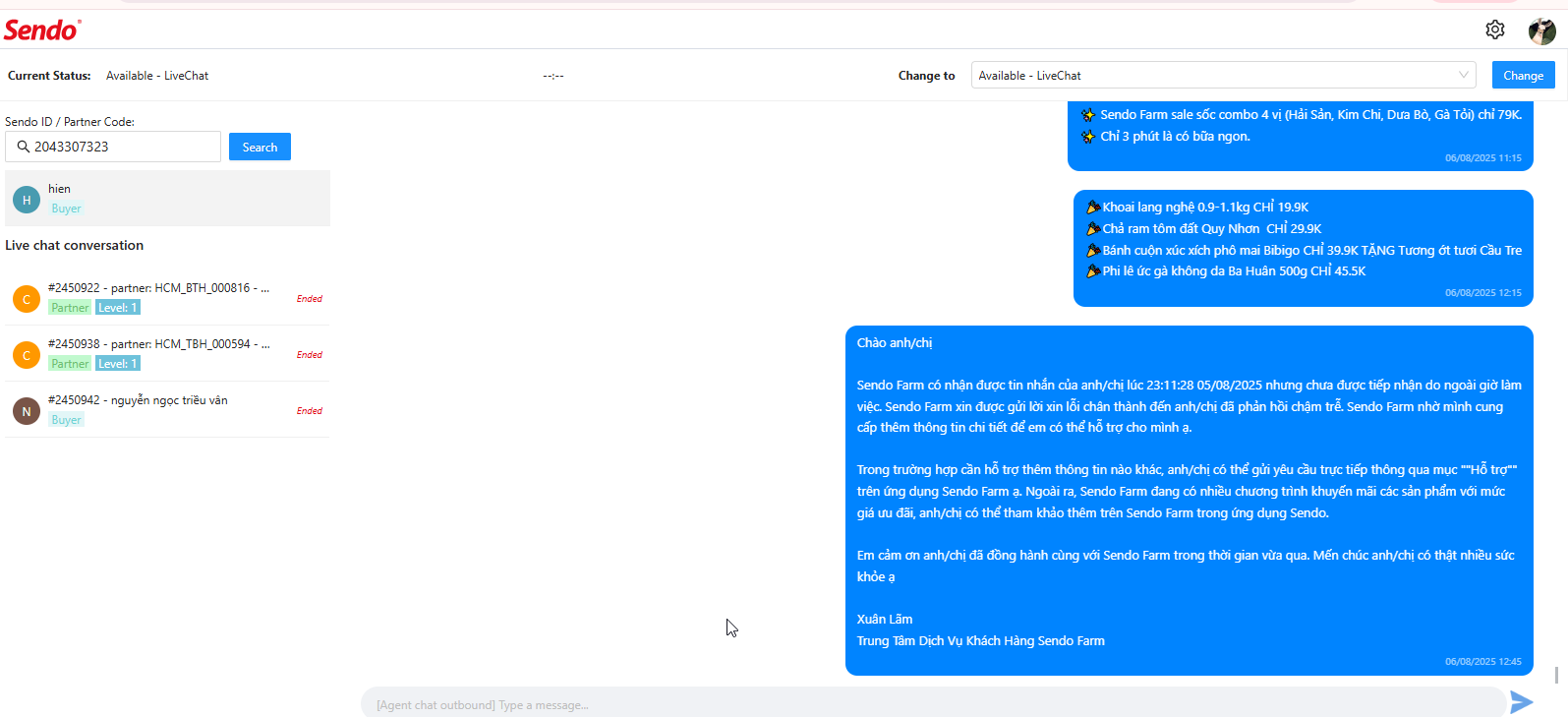The image size is (1568, 717).
Task: Click Level: 1 tag on conversation #2450922
Action: pos(118,308)
